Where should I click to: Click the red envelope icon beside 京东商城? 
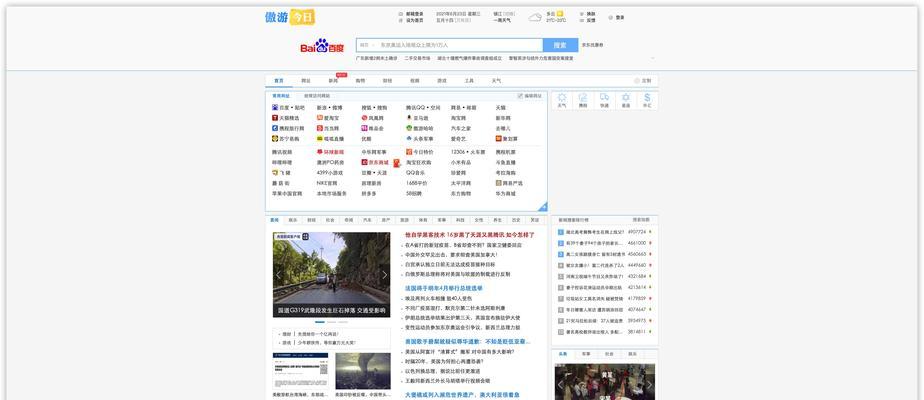pos(397,163)
